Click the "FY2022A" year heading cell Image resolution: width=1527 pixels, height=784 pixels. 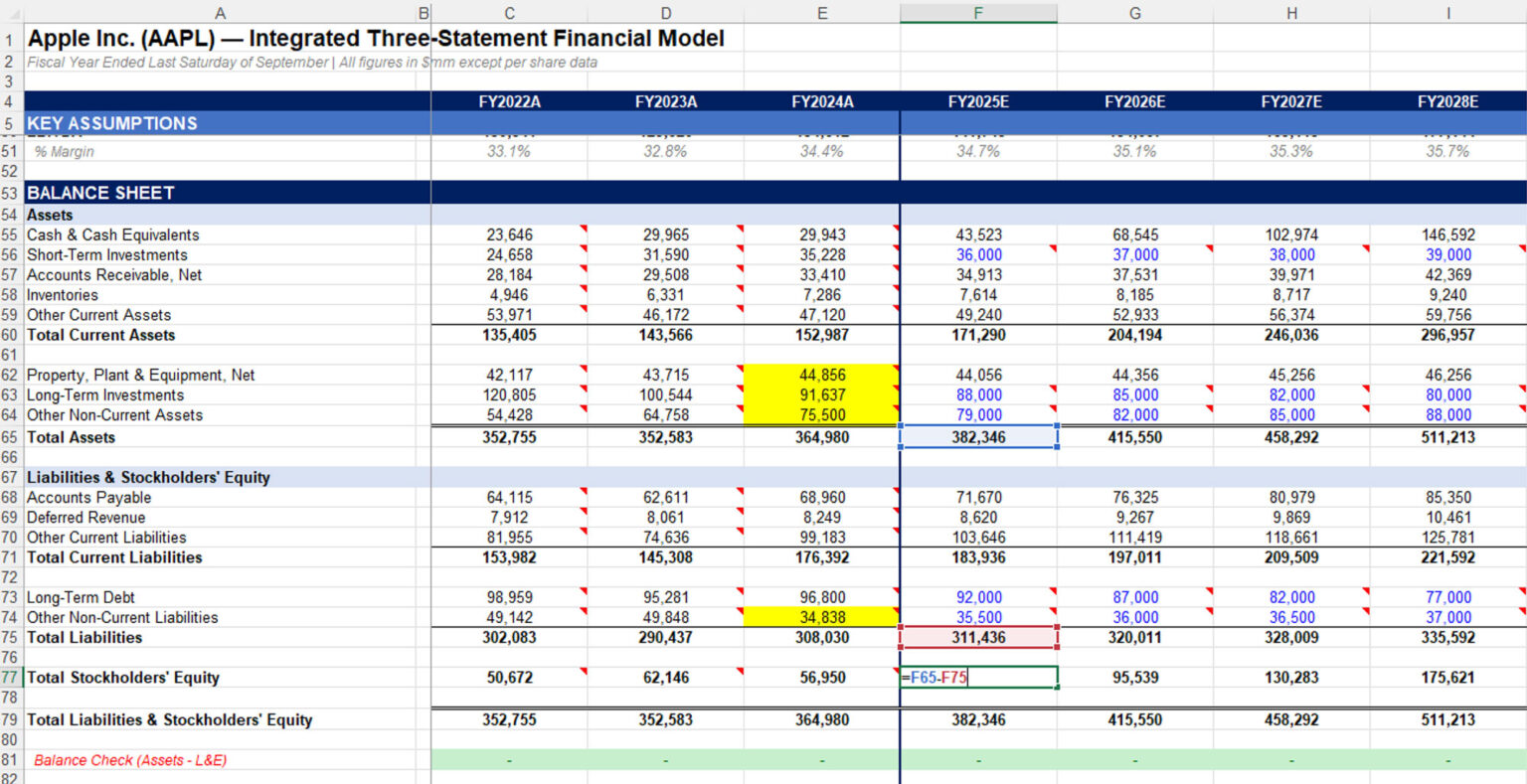[x=509, y=101]
